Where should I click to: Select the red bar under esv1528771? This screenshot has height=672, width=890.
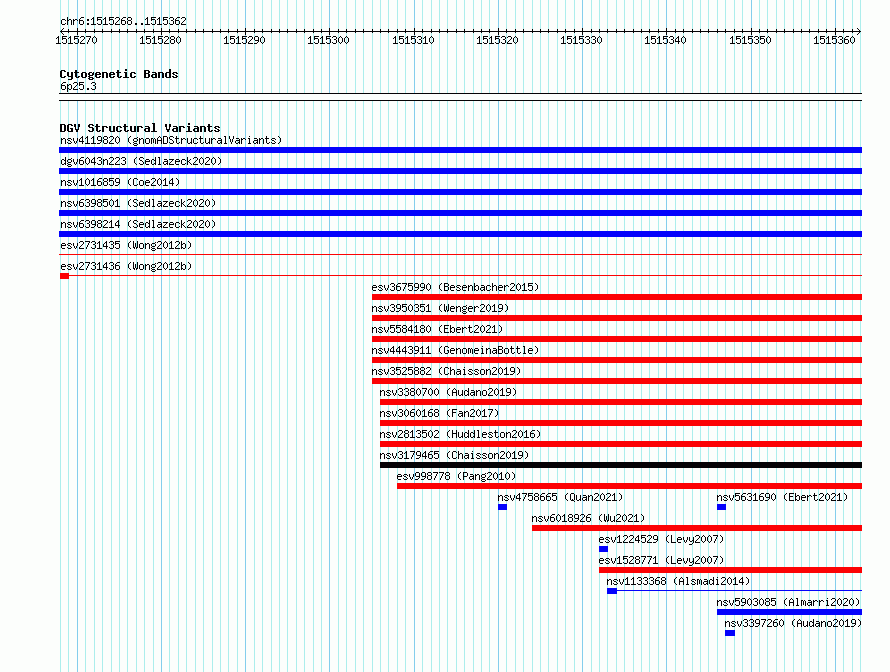pyautogui.click(x=731, y=570)
